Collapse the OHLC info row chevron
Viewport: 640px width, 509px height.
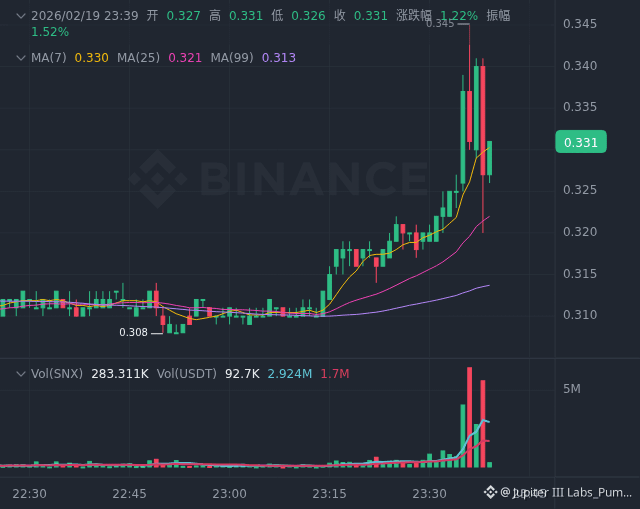21,16
